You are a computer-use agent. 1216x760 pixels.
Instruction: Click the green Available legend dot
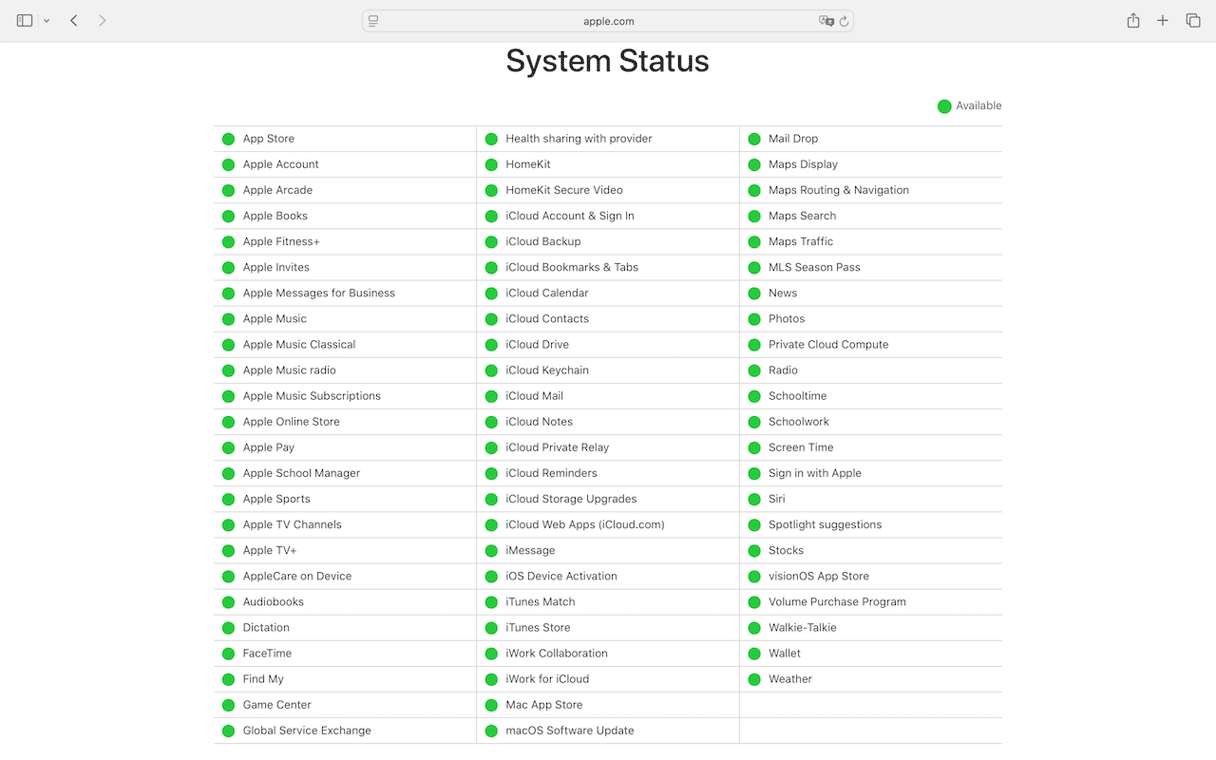(x=944, y=106)
